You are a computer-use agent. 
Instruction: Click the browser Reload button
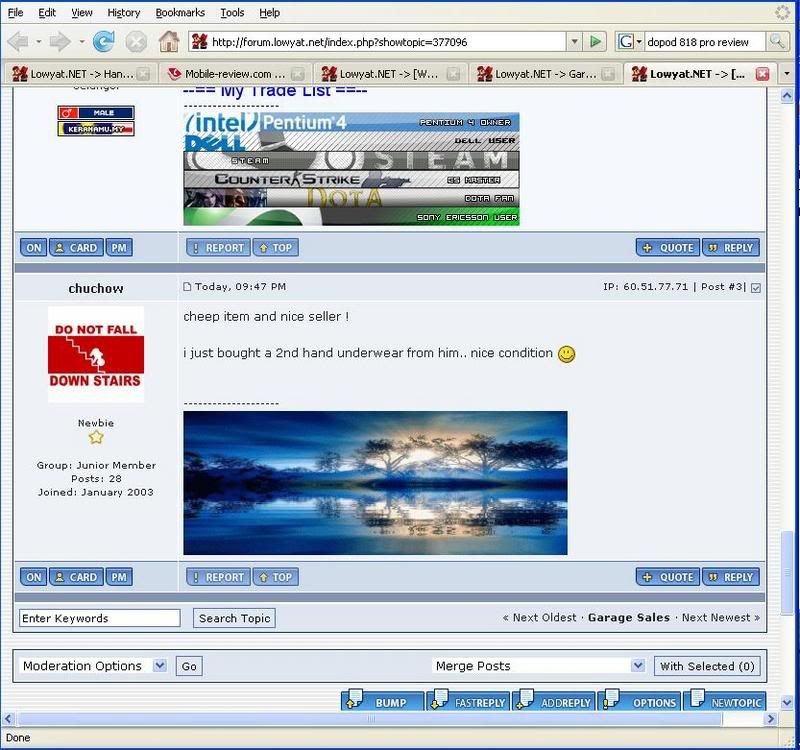(103, 42)
